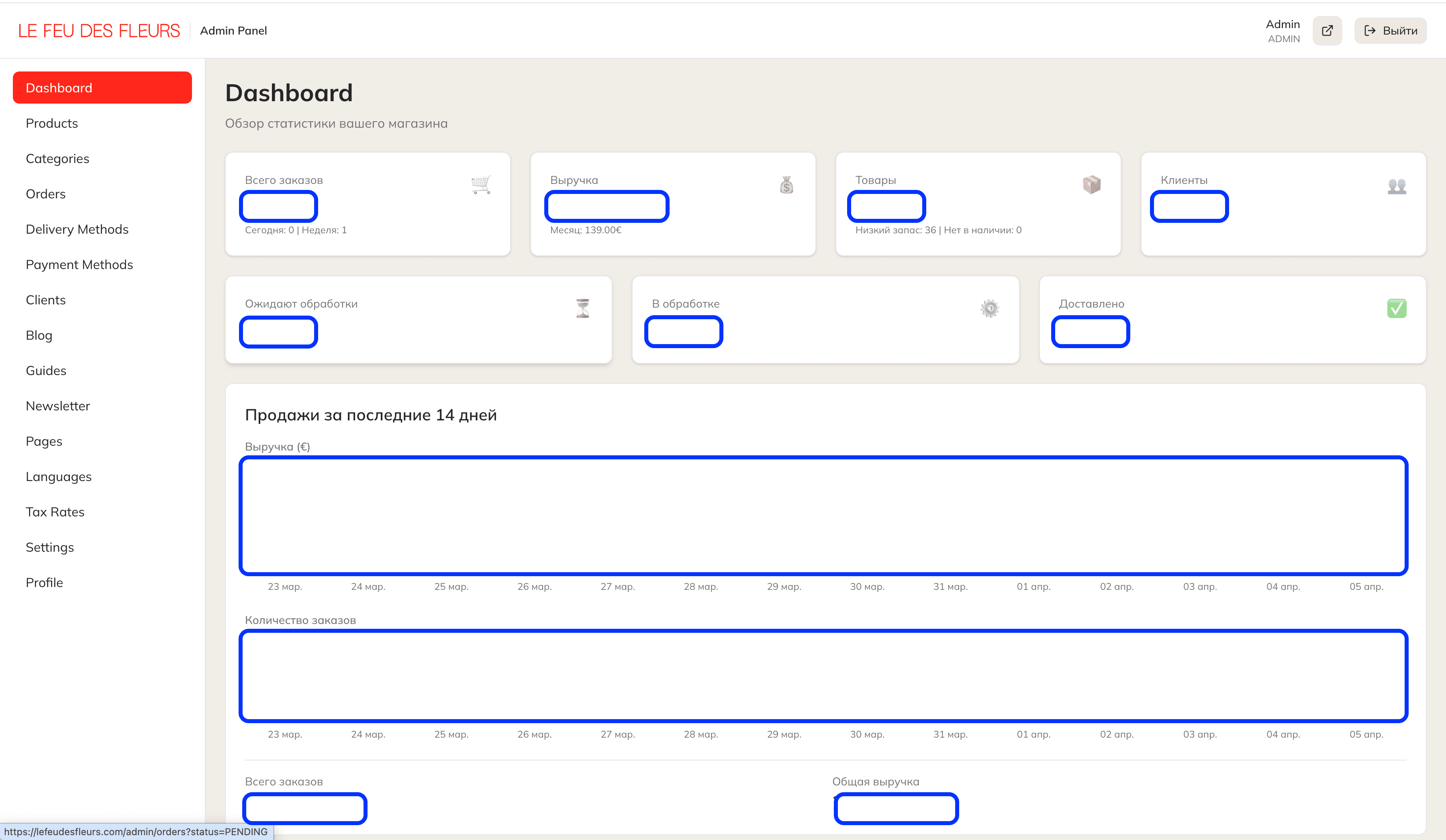
Task: Click the Выручка revenue chart area
Action: tap(823, 515)
